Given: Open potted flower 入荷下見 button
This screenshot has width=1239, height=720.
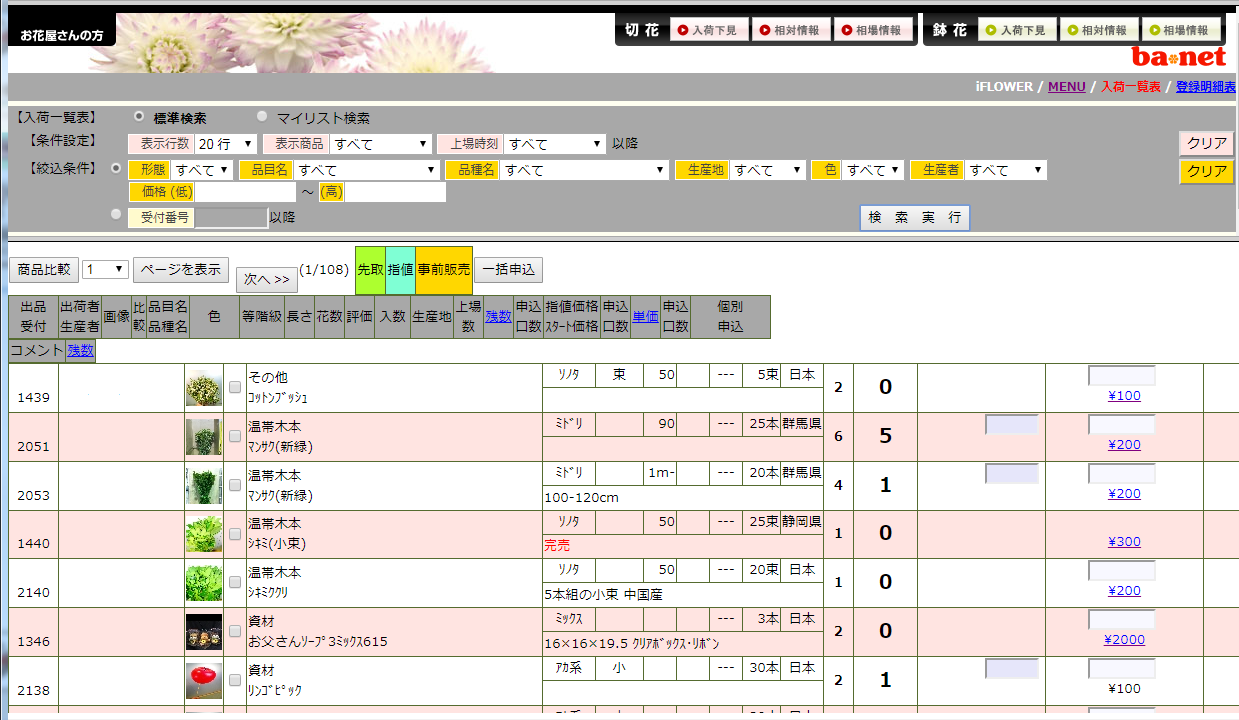Looking at the screenshot, I should click(x=1015, y=30).
